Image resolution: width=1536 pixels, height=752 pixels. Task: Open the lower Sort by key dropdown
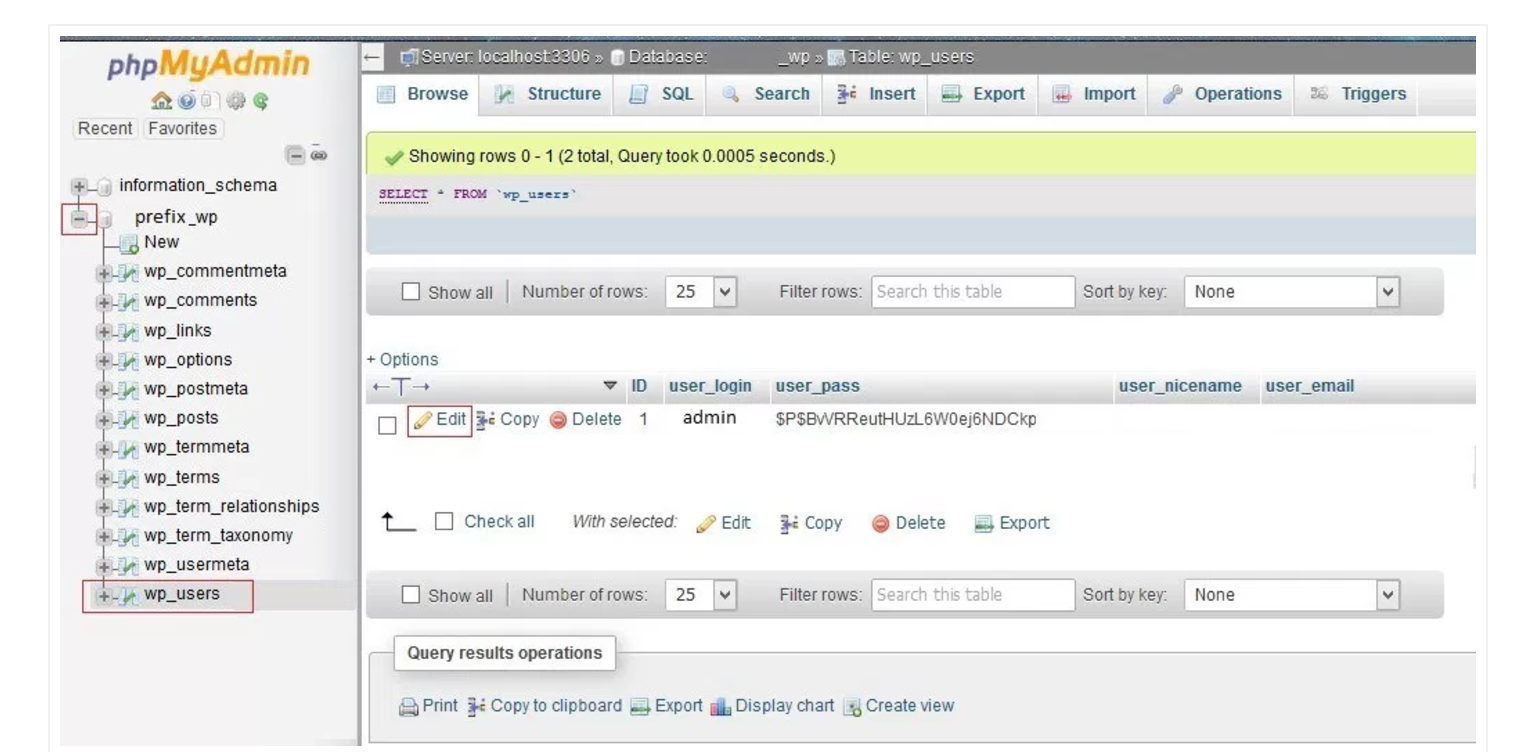[1292, 595]
